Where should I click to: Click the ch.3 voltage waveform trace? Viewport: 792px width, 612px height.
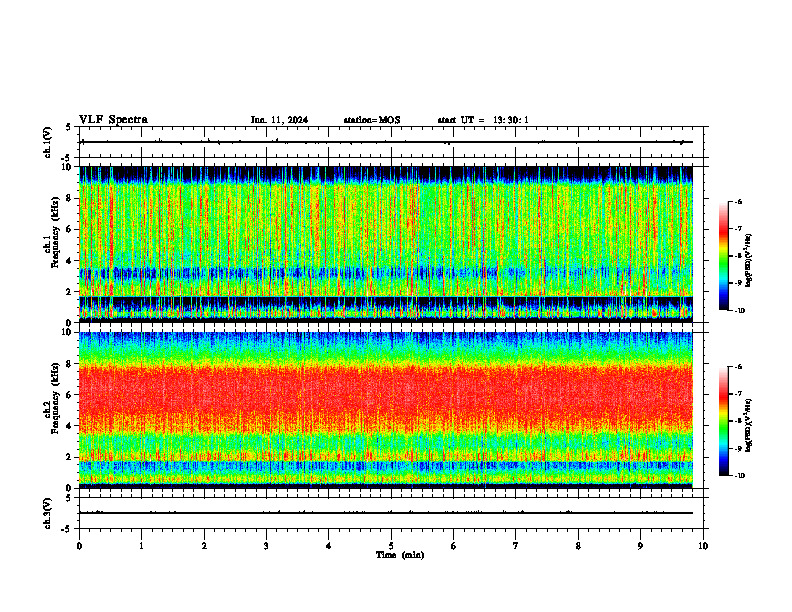click(x=386, y=513)
